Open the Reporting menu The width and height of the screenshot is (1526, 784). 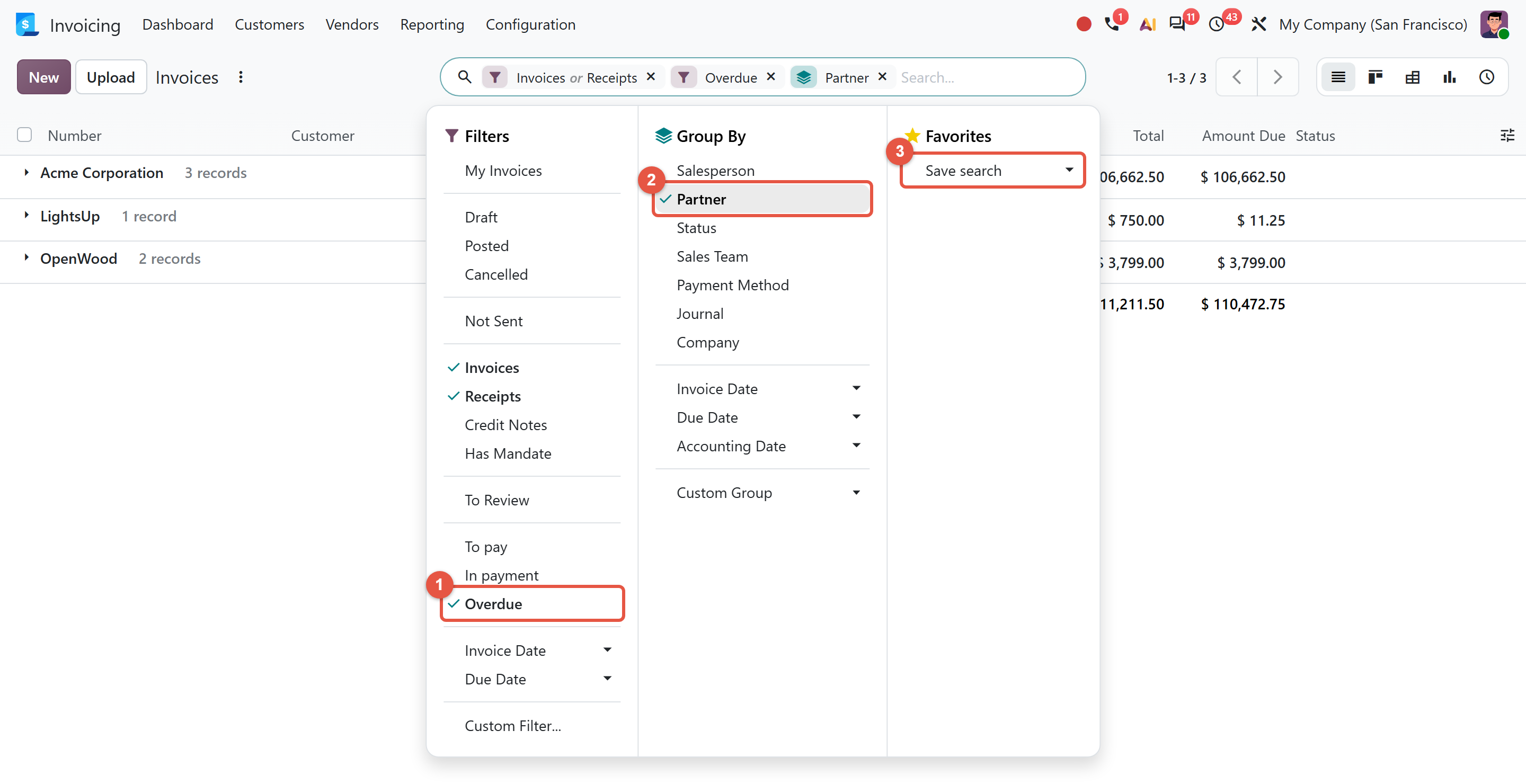pyautogui.click(x=432, y=24)
